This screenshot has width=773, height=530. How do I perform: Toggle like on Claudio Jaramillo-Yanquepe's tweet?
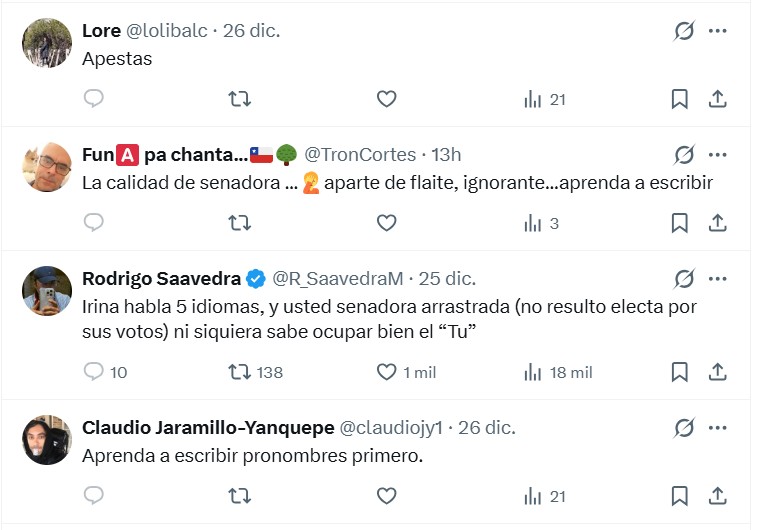(x=387, y=496)
